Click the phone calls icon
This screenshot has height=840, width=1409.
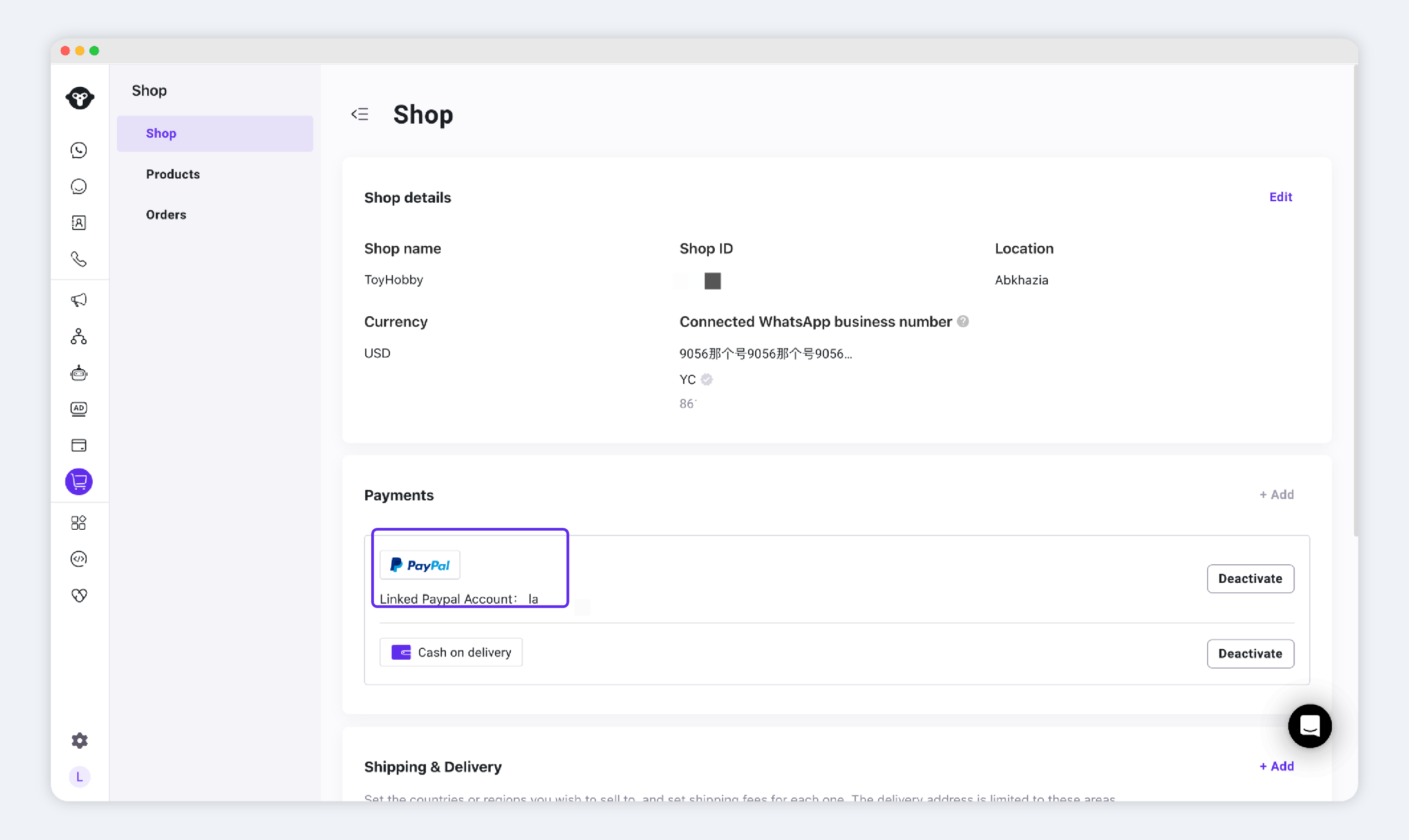click(79, 259)
